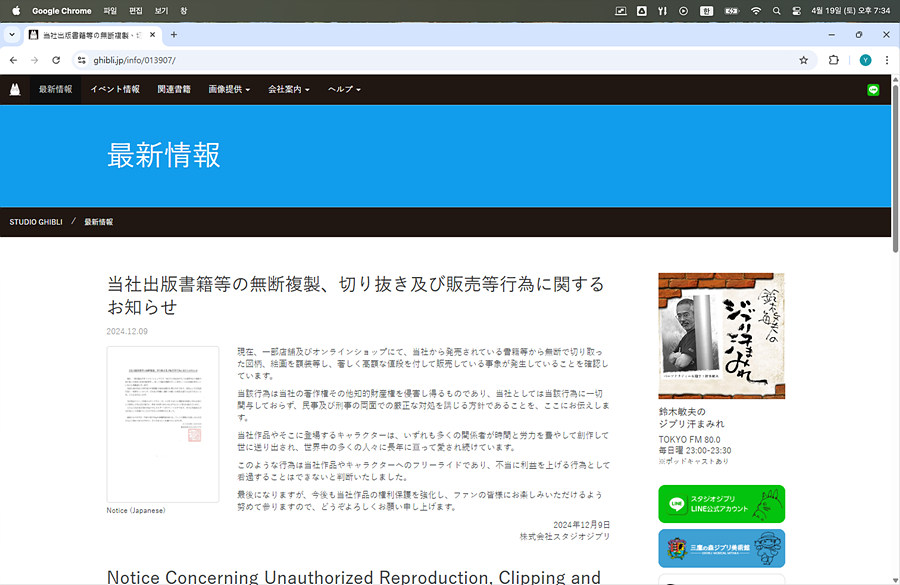Open the 편집 (Edit) menu
This screenshot has width=900, height=585.
pyautogui.click(x=135, y=11)
